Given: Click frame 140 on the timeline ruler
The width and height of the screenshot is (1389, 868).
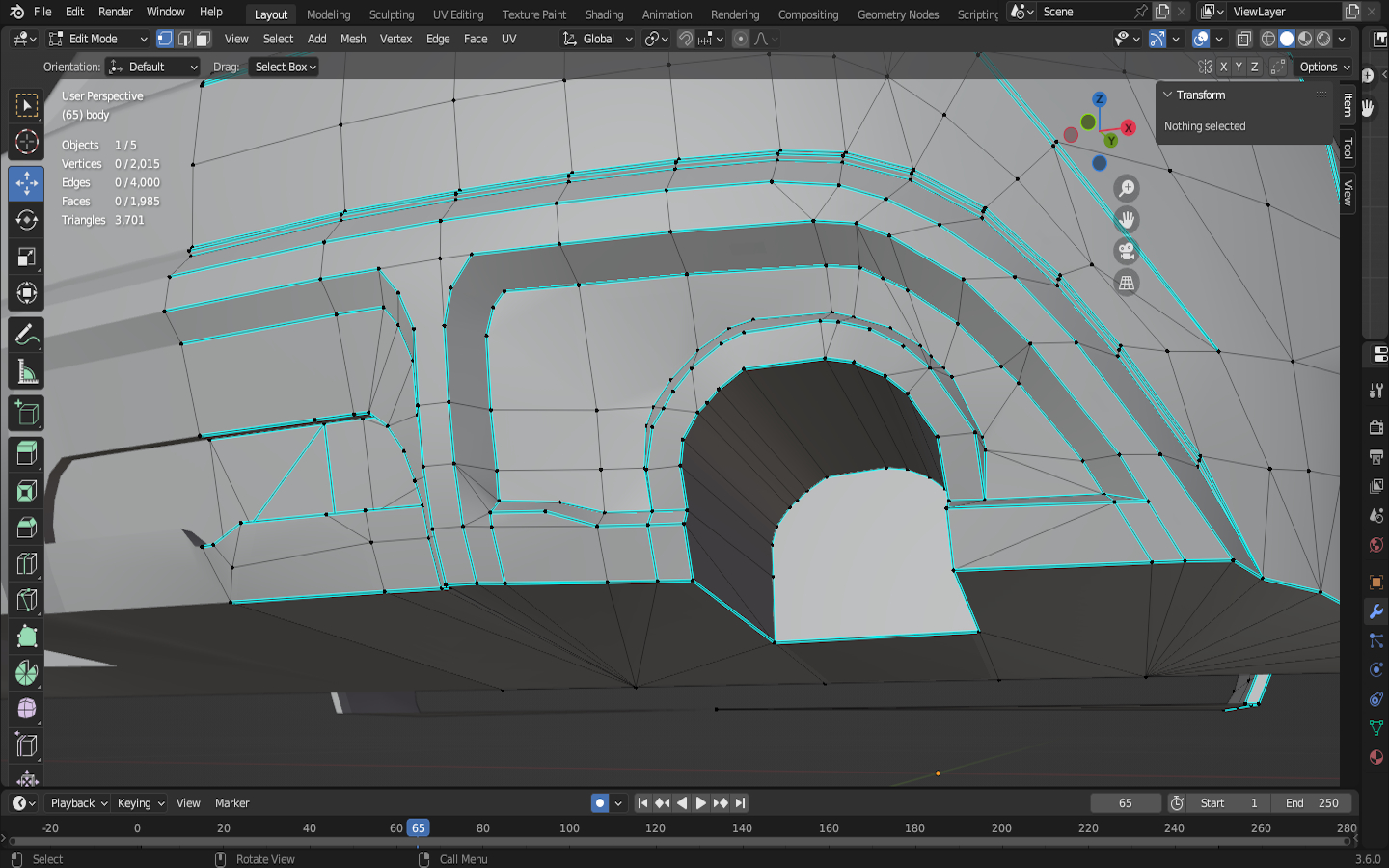Looking at the screenshot, I should [742, 828].
